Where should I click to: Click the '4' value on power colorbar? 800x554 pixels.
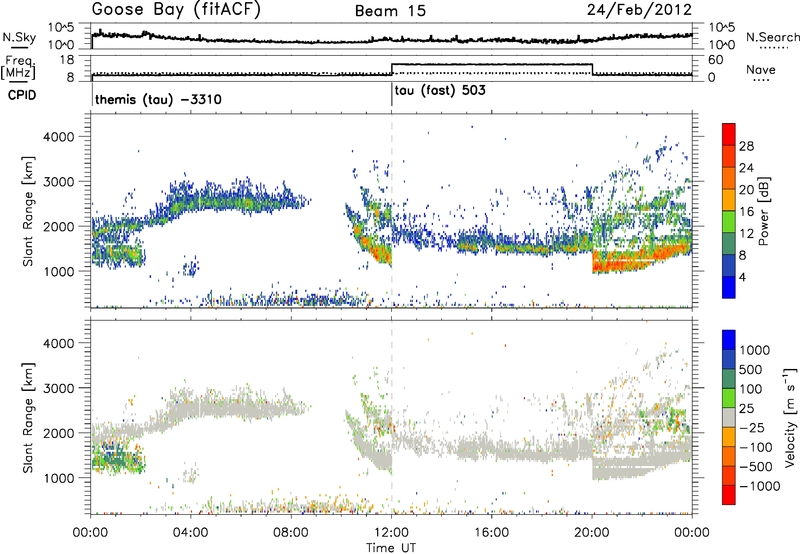(x=742, y=277)
